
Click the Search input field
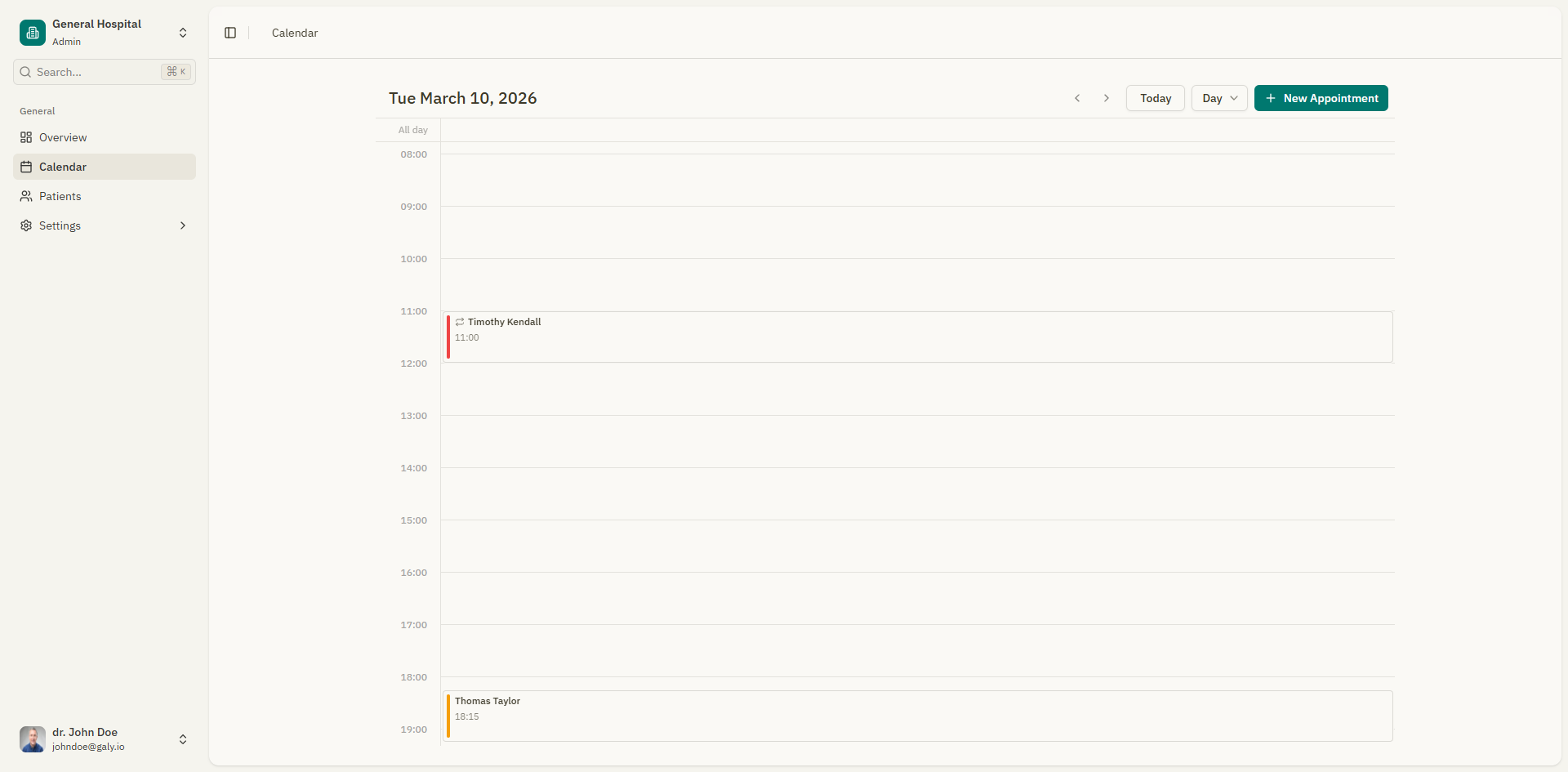point(90,72)
